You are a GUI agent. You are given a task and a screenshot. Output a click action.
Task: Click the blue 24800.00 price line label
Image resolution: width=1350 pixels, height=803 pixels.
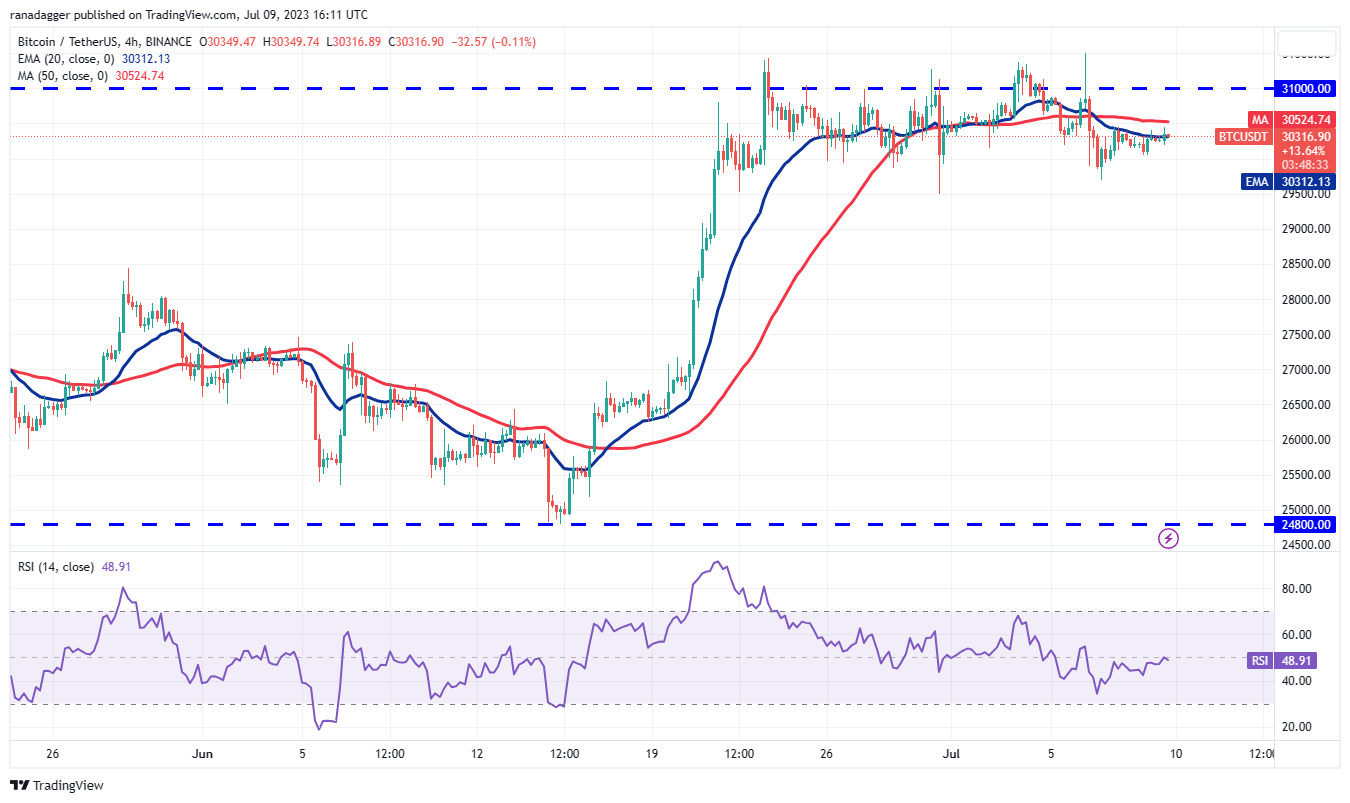(x=1308, y=524)
